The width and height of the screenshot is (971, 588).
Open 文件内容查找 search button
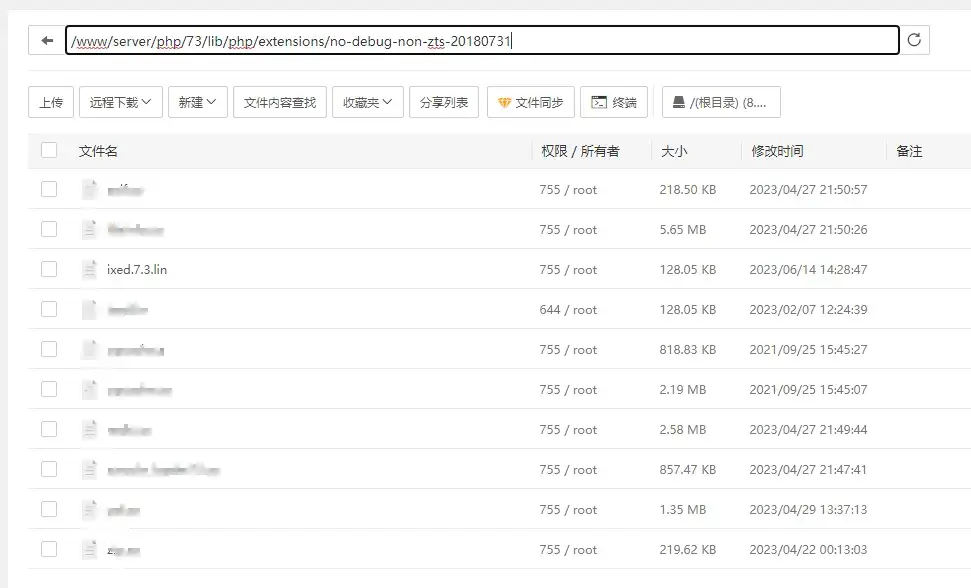pos(279,102)
